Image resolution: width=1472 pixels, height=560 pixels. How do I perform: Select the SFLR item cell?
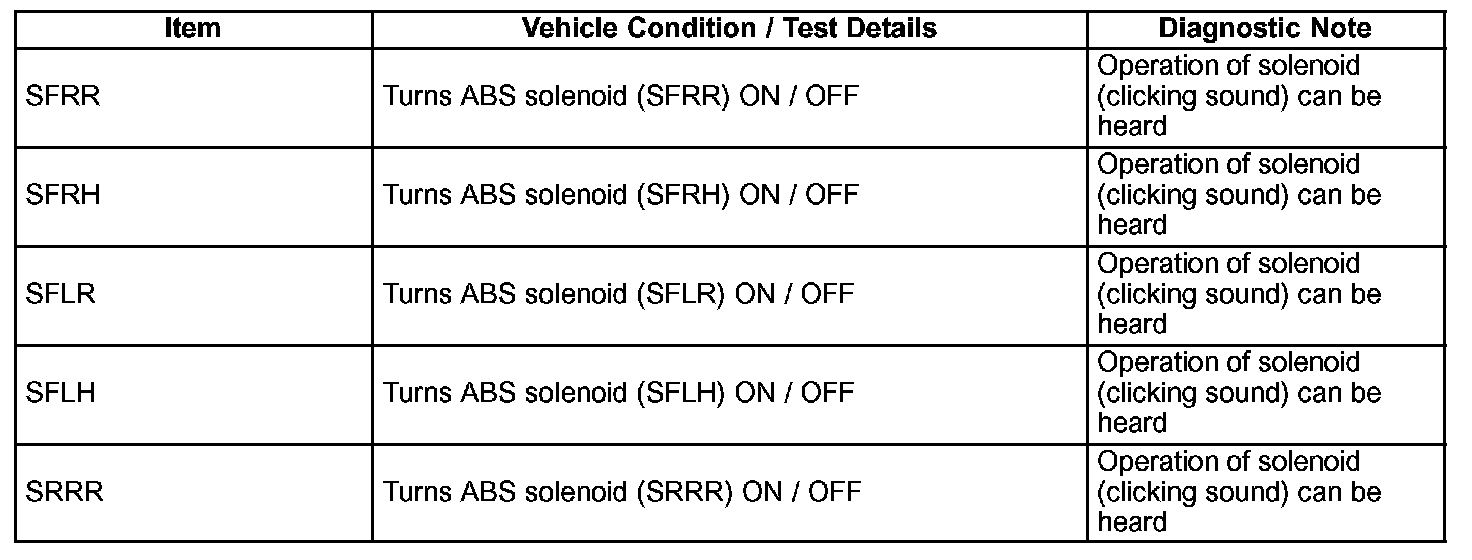61,295
